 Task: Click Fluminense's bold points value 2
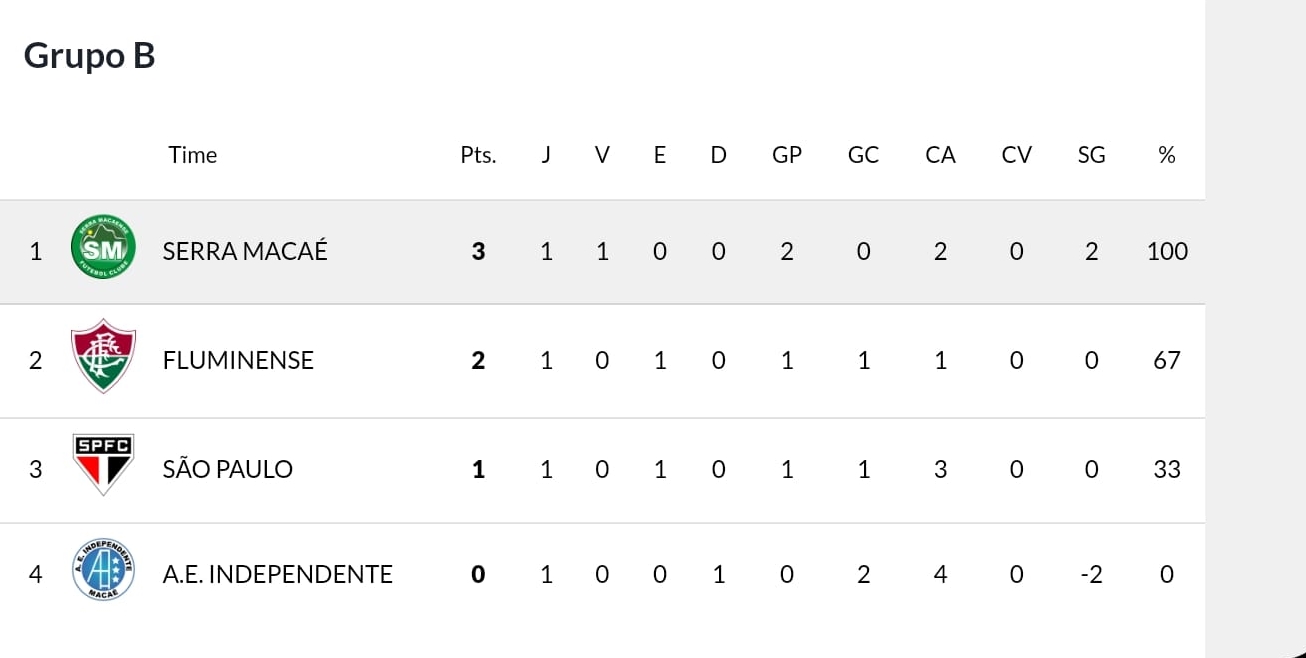(x=478, y=360)
